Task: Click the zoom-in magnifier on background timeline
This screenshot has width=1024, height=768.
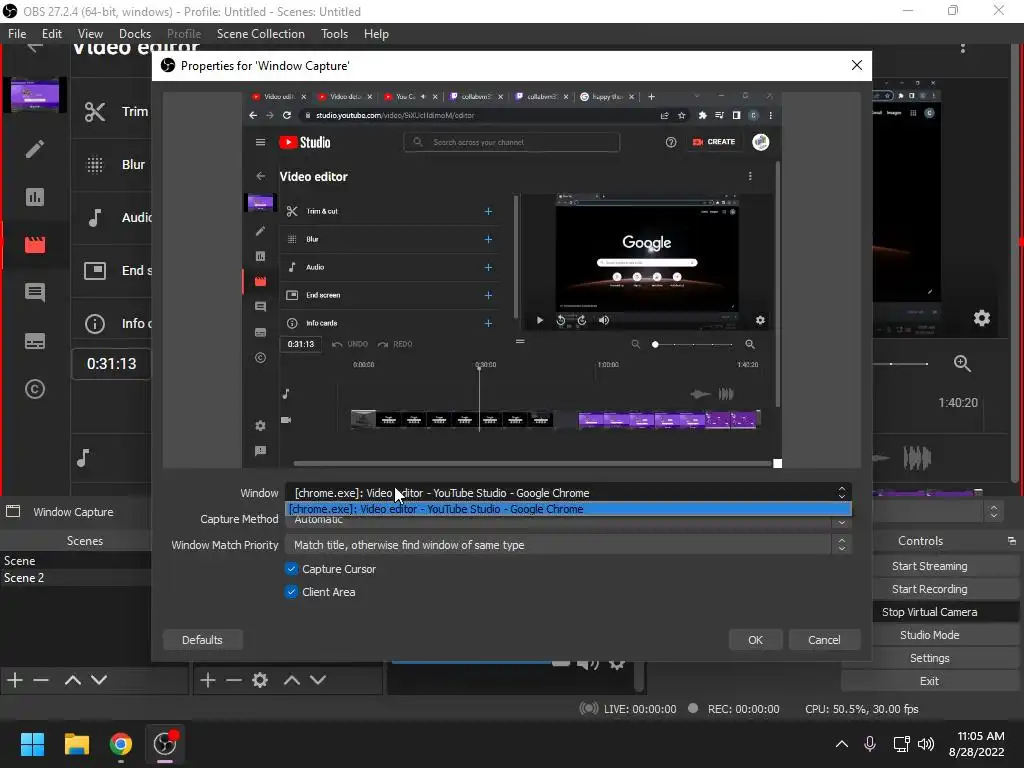Action: tap(962, 364)
